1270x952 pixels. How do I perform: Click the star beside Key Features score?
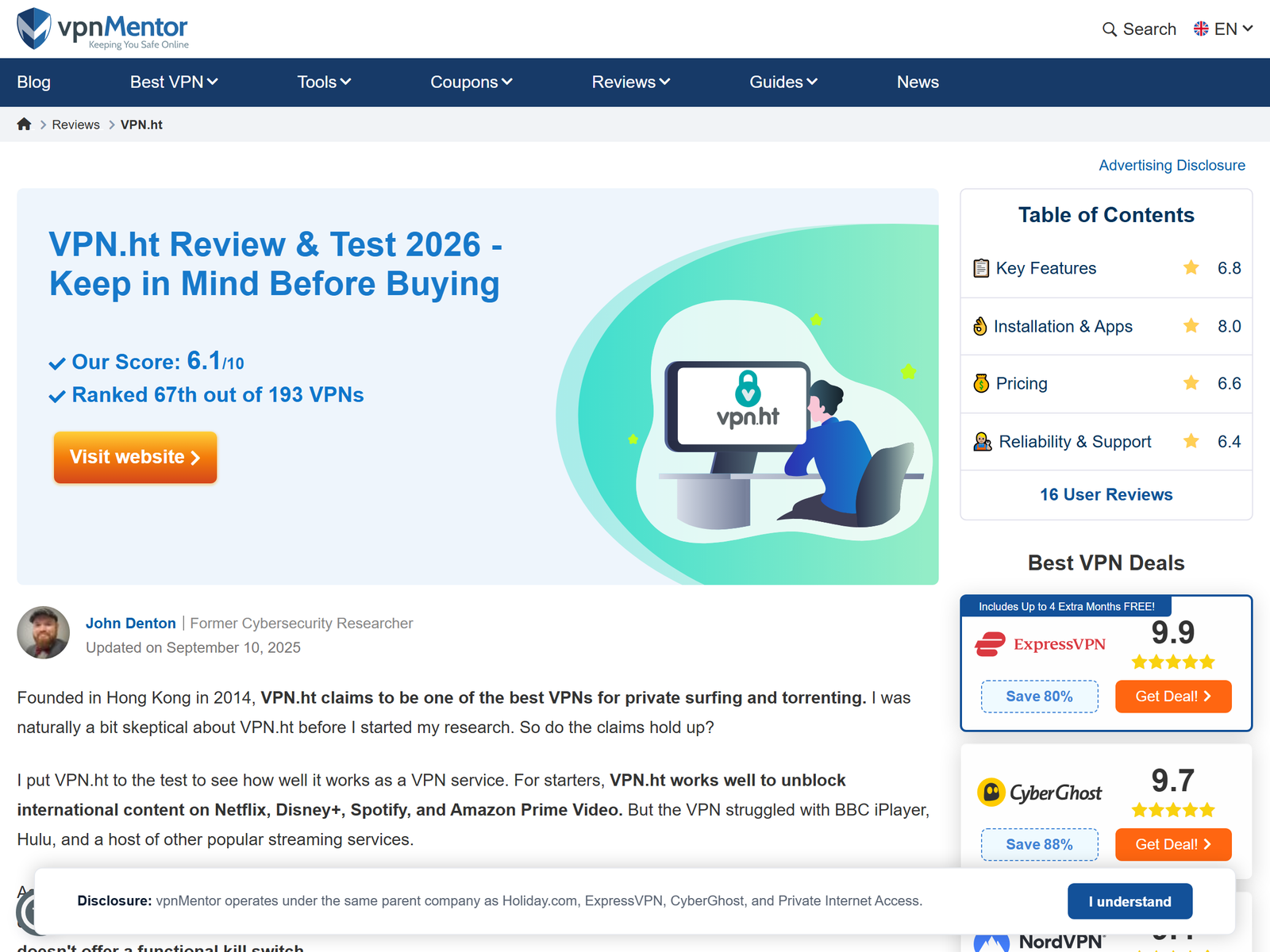1191,267
